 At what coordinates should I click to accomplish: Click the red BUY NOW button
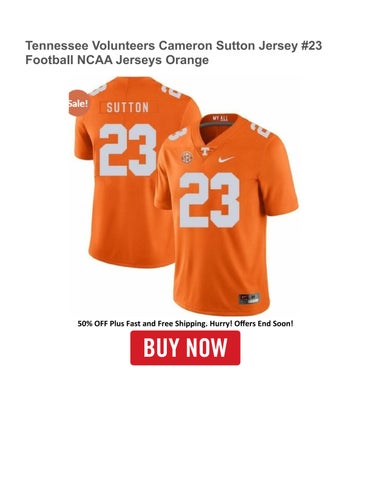[185, 348]
